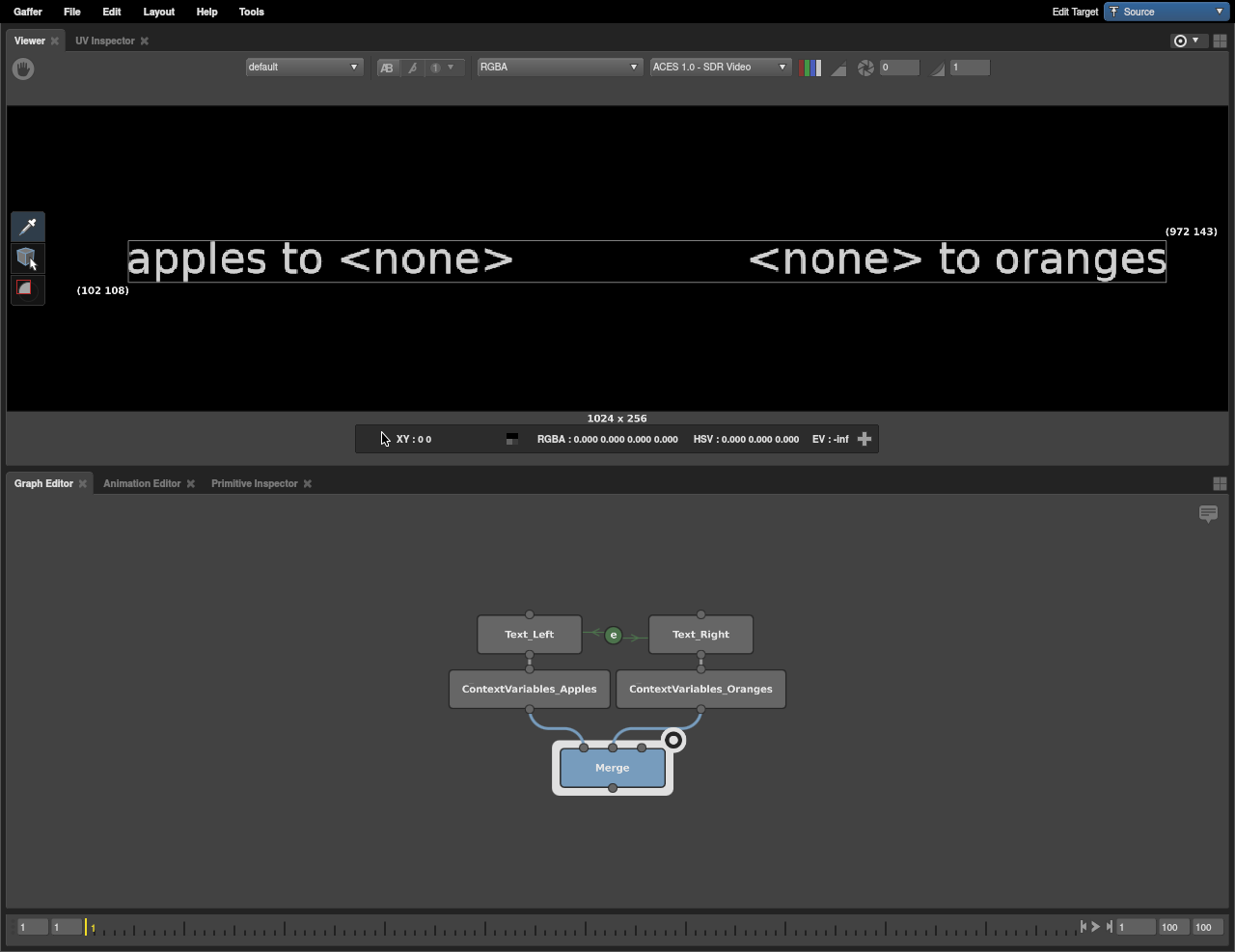The width and height of the screenshot is (1235, 952).
Task: Open the Layout menu
Action: tap(158, 12)
